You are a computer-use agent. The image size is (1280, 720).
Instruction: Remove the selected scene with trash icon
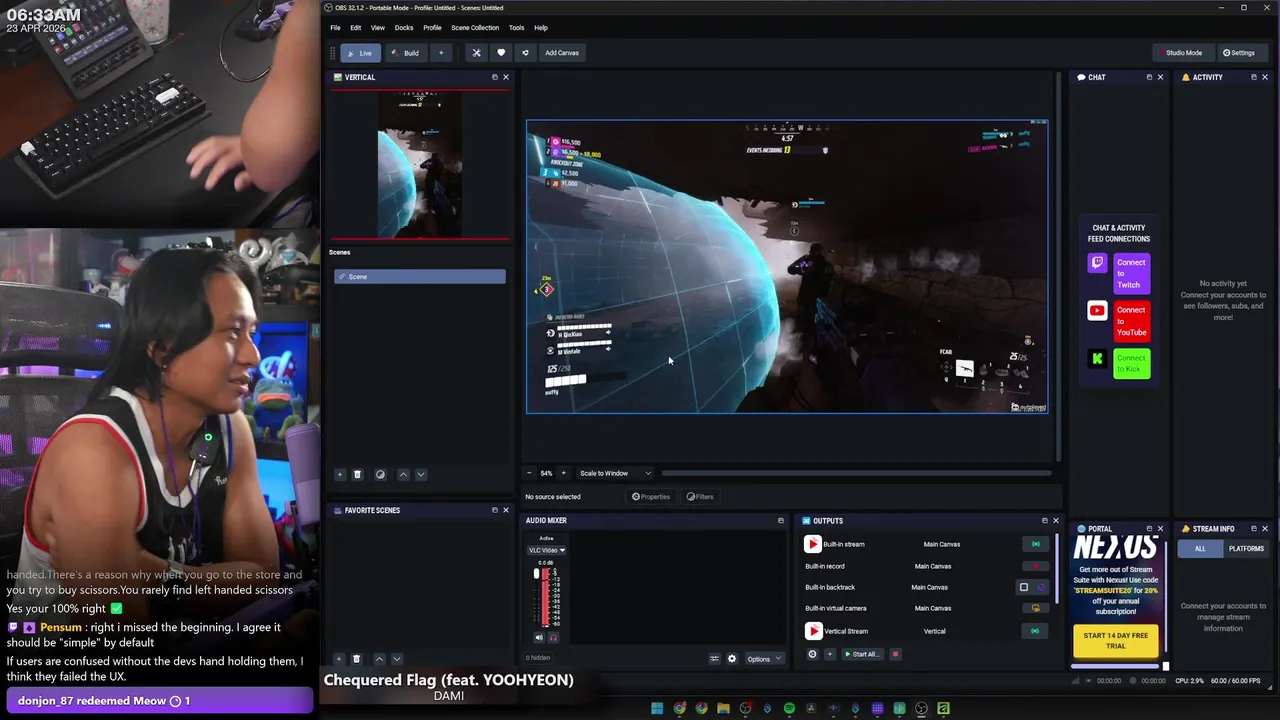pyautogui.click(x=357, y=475)
